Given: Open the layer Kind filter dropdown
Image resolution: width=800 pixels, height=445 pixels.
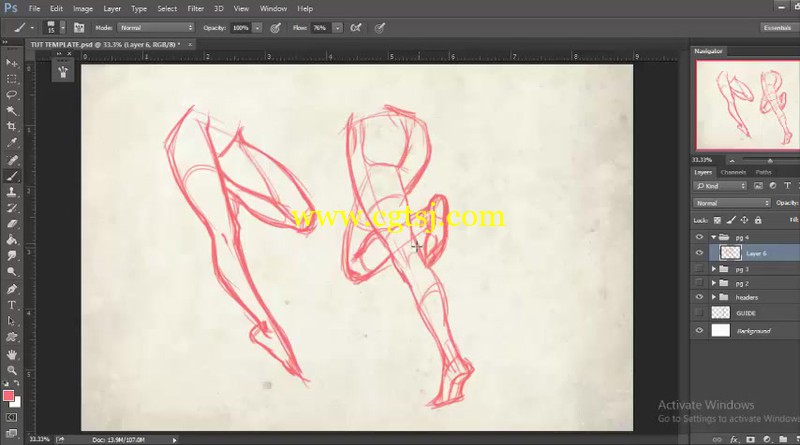Looking at the screenshot, I should pos(720,186).
